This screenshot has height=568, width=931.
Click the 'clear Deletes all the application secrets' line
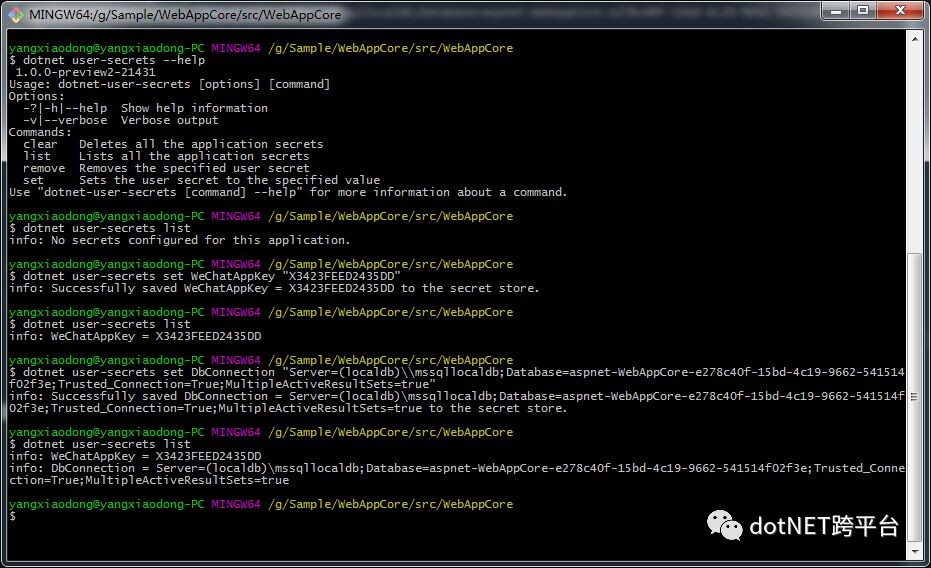click(x=173, y=144)
